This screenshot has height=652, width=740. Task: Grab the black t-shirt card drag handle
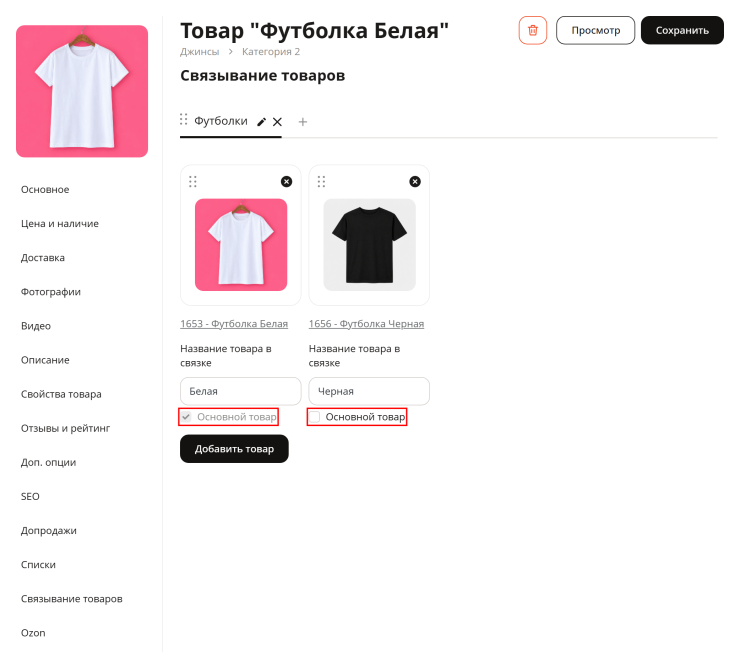click(321, 182)
